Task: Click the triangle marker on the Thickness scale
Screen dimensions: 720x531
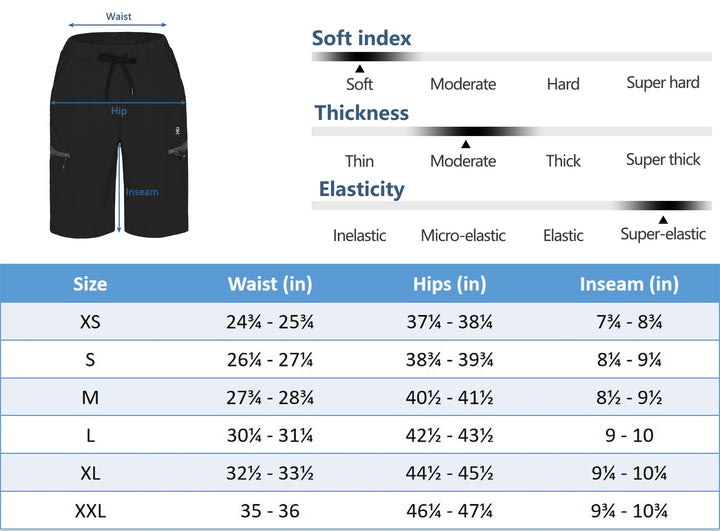Action: coord(464,144)
